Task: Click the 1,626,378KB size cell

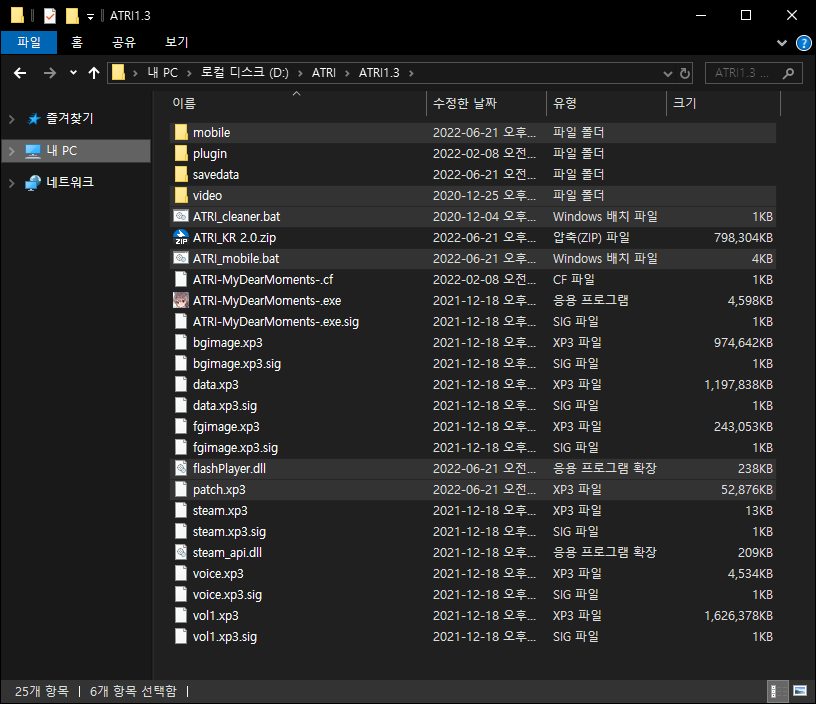Action: (738, 616)
